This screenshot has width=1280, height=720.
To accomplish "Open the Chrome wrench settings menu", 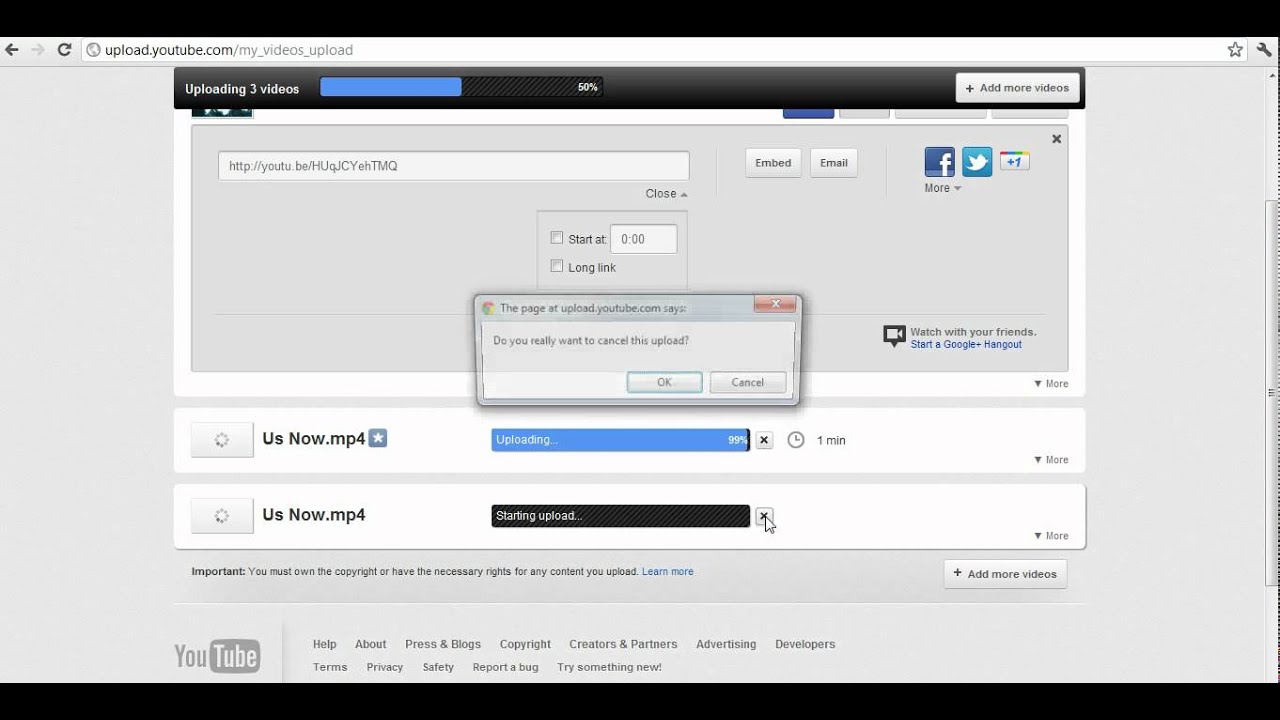I will pyautogui.click(x=1264, y=49).
